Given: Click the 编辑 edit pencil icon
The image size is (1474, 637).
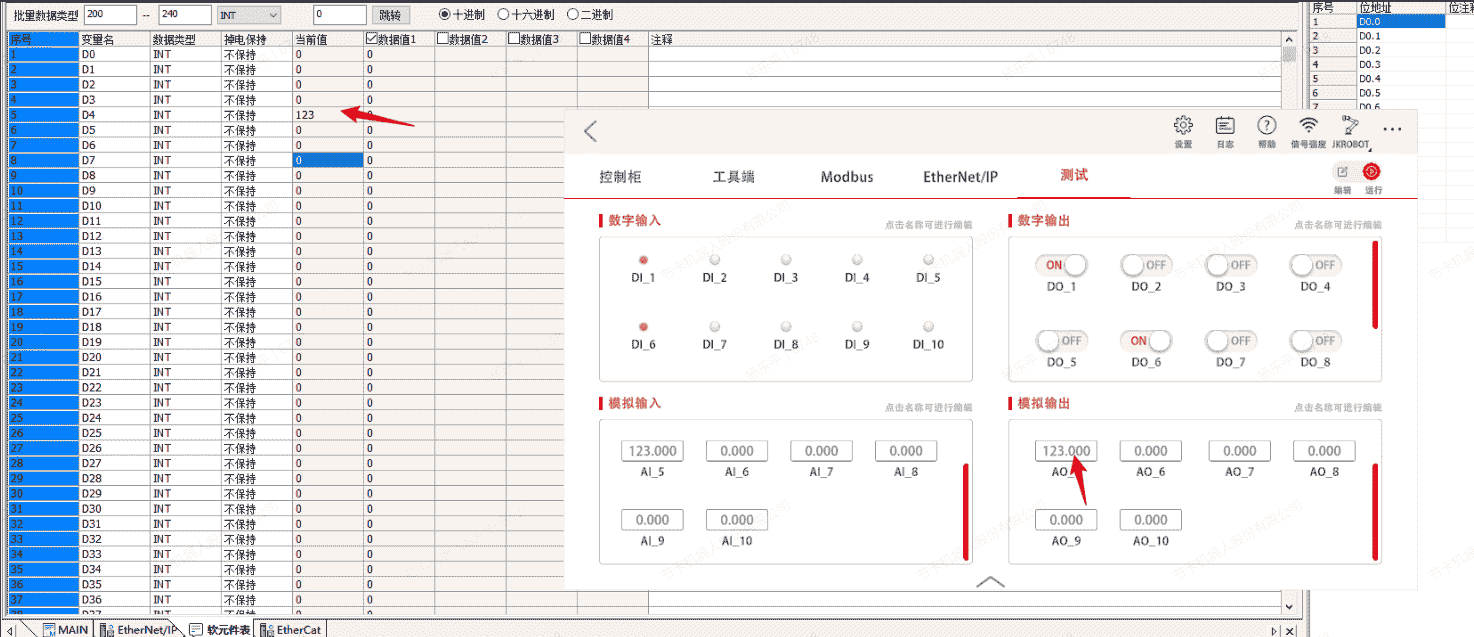Looking at the screenshot, I should coord(1342,172).
